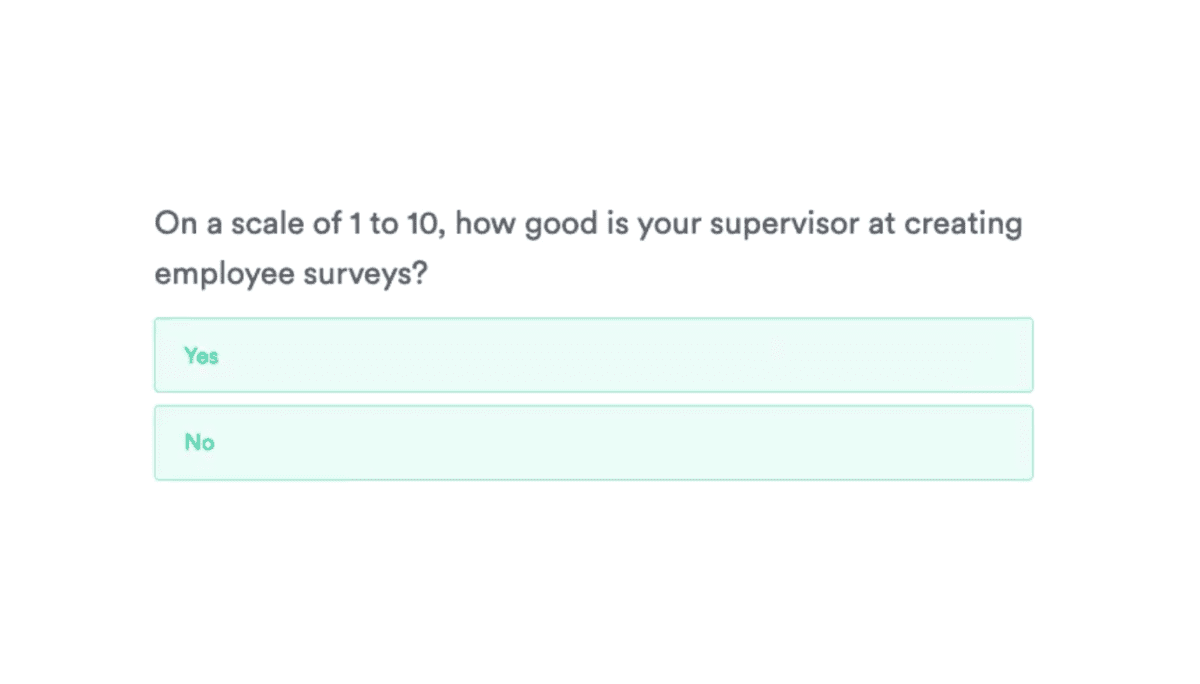Pick the top mint-colored answer box
Screen dimensions: 1200x684
point(593,355)
